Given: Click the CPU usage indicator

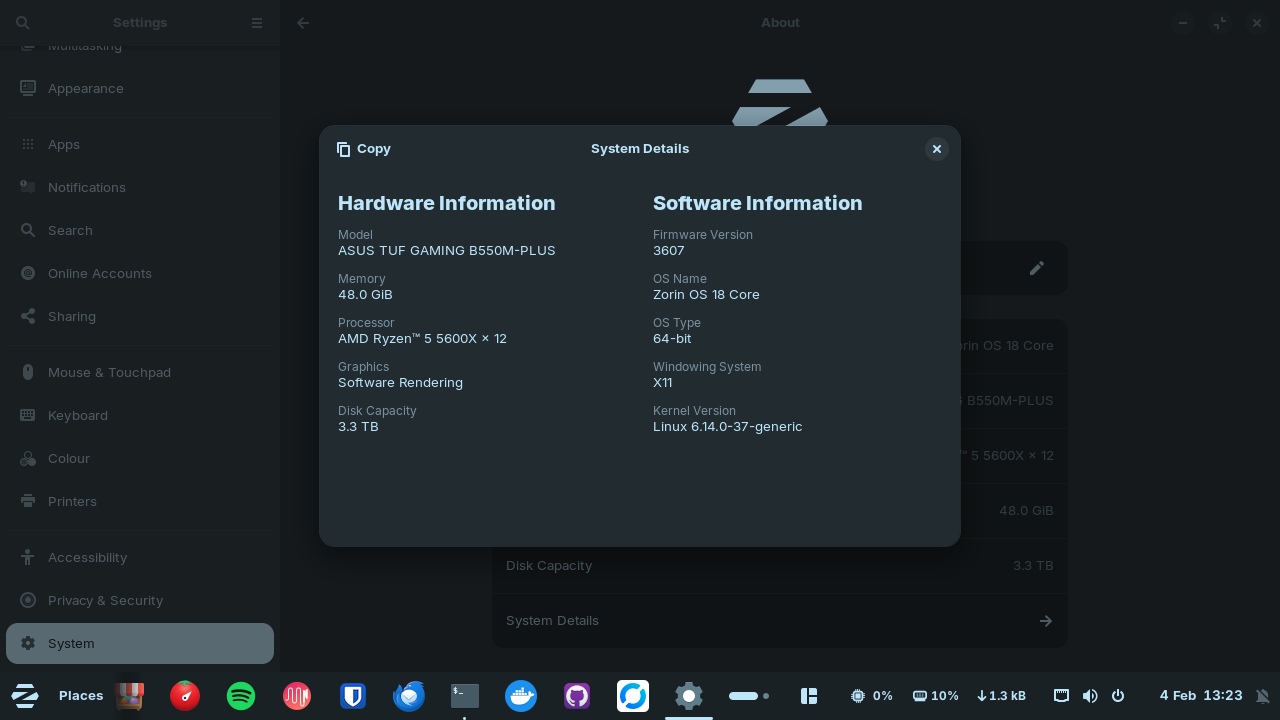Looking at the screenshot, I should (x=871, y=696).
